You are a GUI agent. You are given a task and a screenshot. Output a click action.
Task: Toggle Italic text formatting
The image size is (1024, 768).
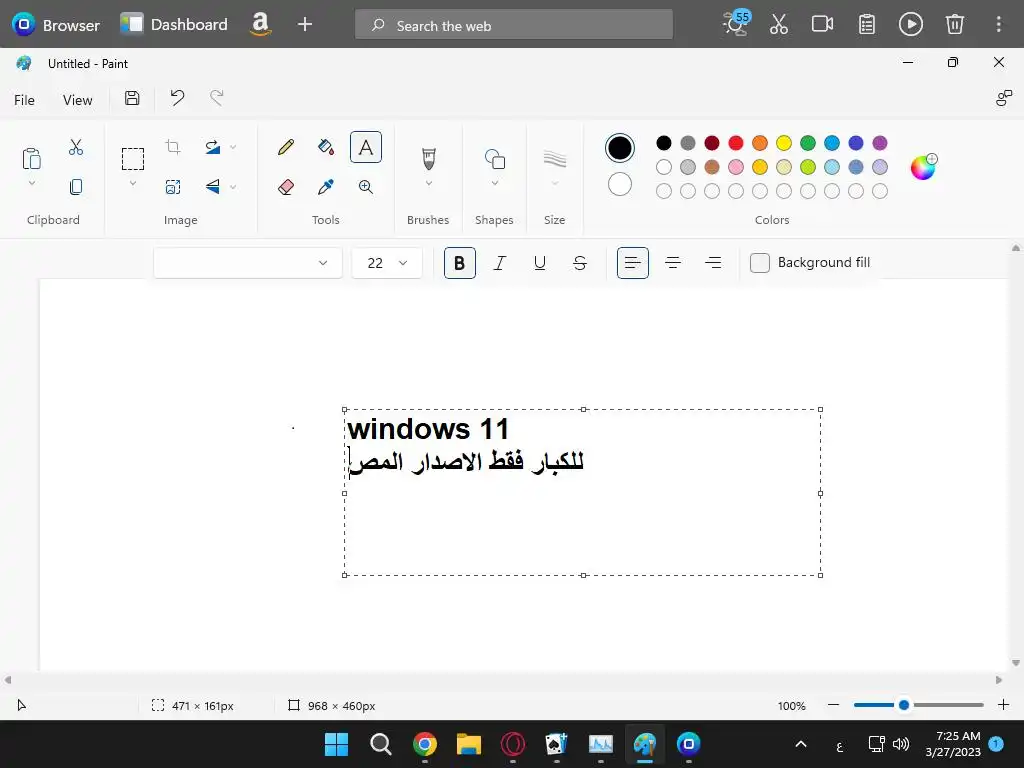[x=500, y=263]
